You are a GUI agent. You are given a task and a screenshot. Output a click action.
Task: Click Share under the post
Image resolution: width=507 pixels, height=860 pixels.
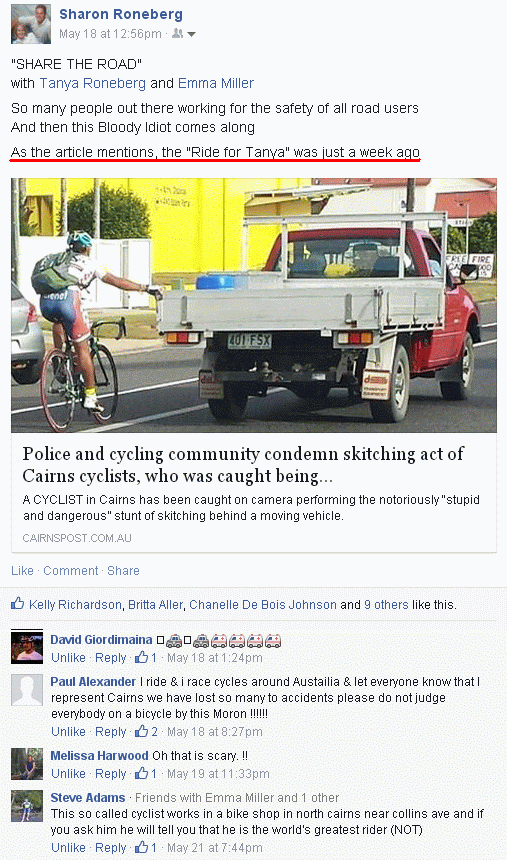[x=123, y=570]
